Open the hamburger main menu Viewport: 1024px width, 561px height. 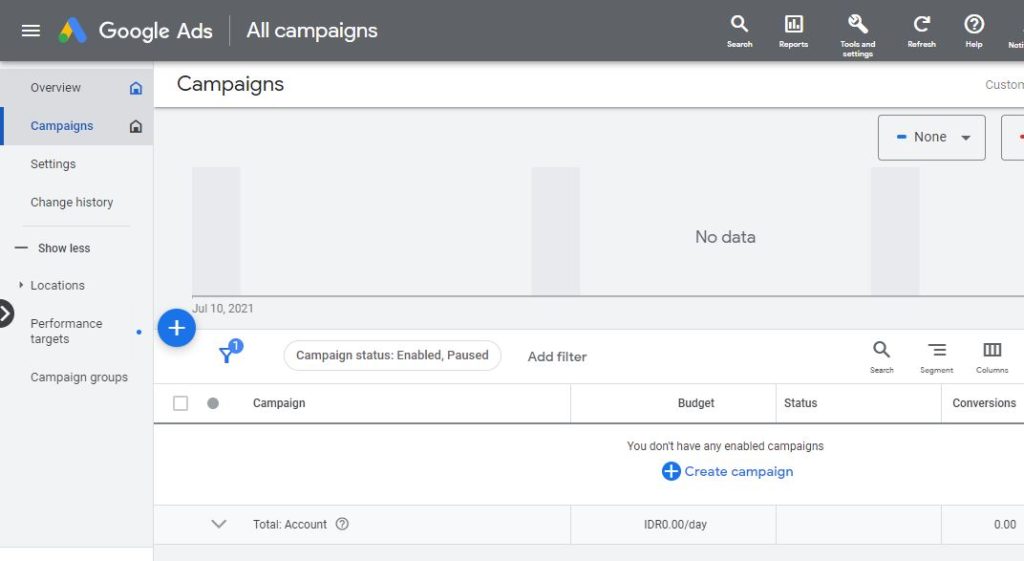coord(31,31)
